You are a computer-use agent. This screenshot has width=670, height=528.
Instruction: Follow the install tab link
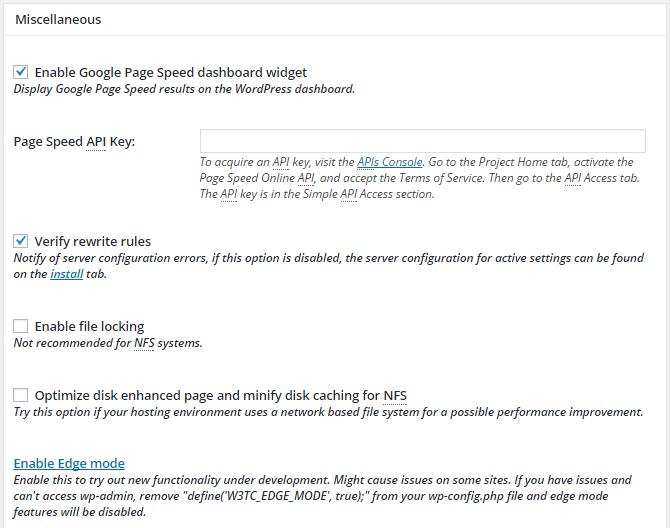click(67, 274)
